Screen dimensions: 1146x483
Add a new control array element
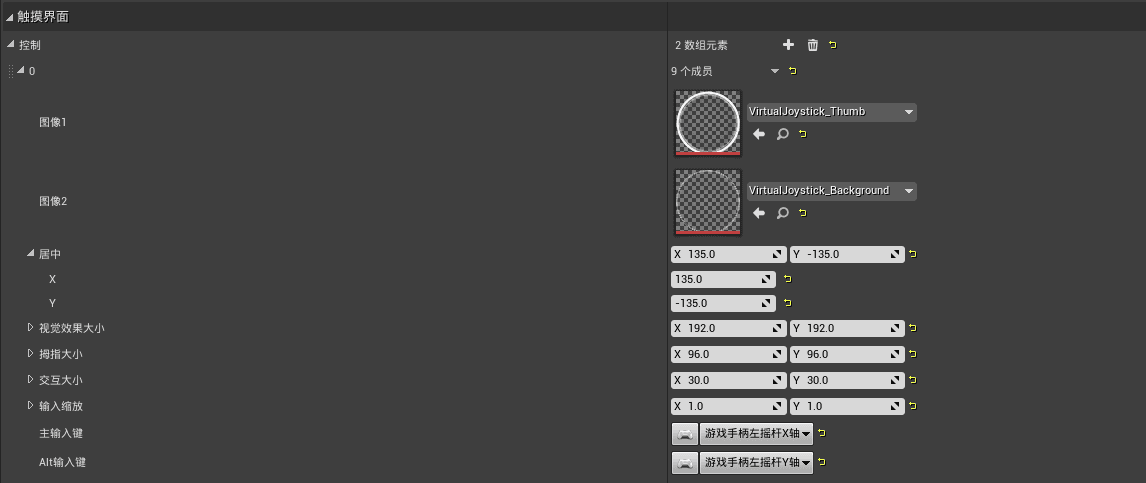788,45
